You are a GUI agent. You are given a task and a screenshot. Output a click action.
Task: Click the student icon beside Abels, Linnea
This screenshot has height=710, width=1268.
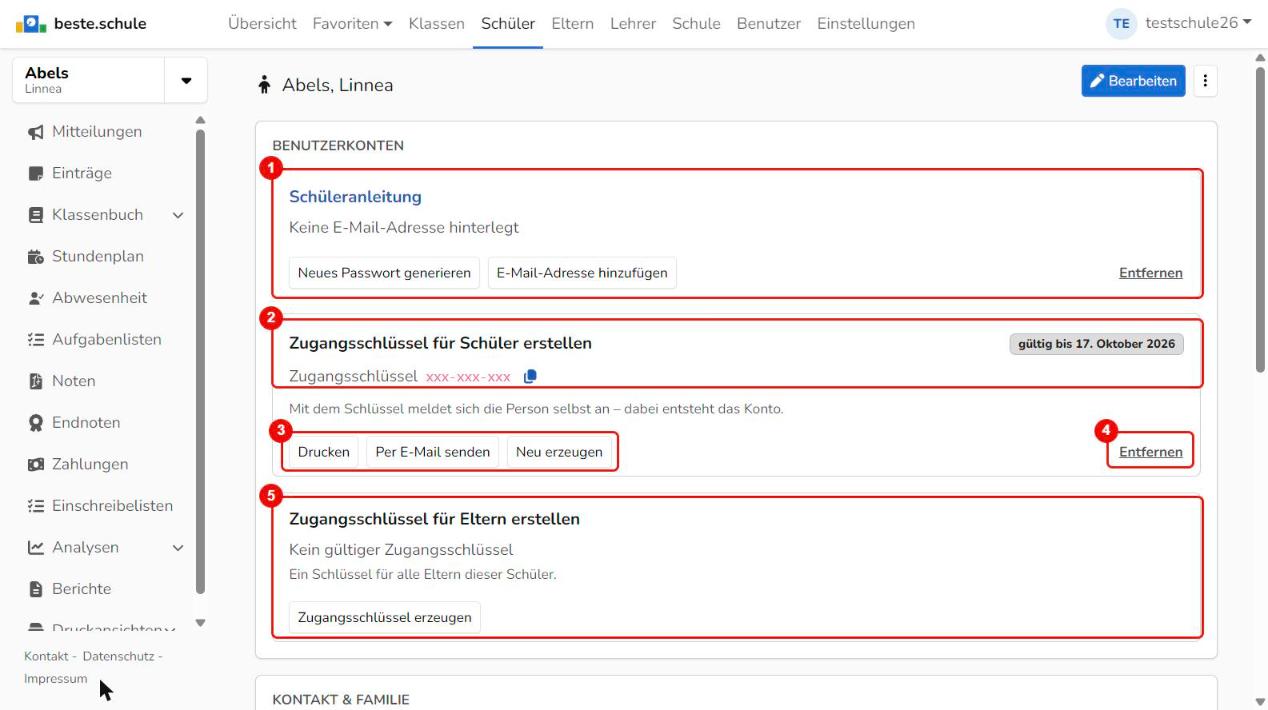(x=264, y=85)
